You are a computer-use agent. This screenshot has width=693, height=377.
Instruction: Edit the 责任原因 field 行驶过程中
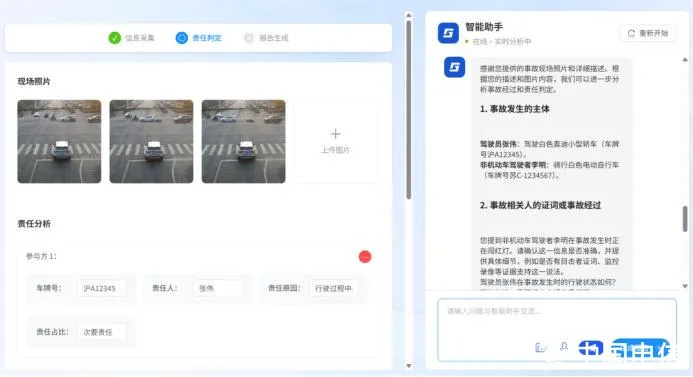(334, 288)
